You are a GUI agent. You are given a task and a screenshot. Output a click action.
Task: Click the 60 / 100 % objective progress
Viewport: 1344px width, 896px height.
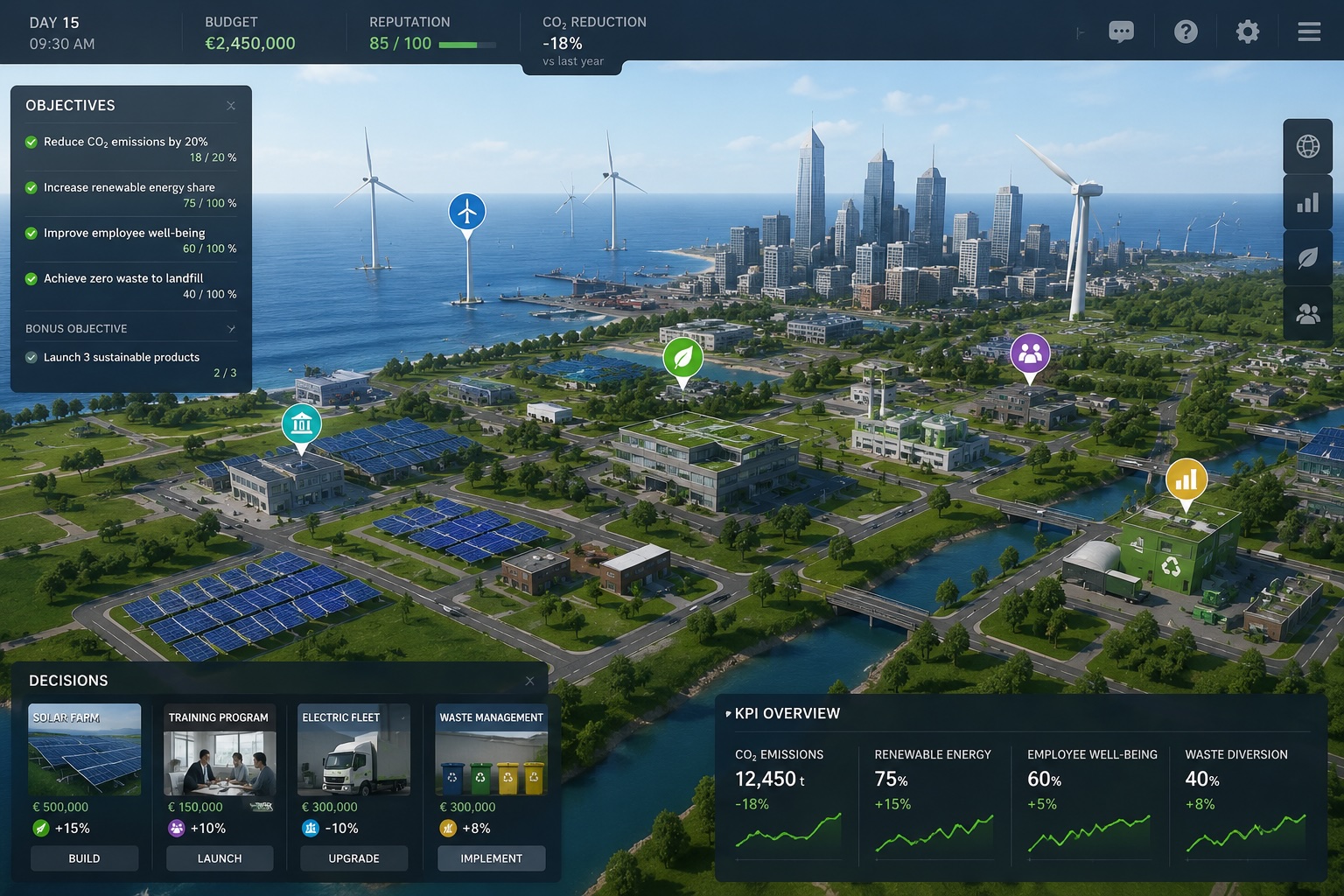210,248
